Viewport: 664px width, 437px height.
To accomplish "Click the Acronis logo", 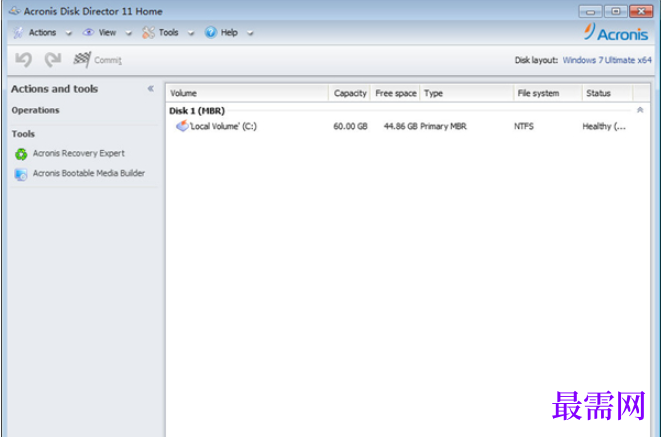I will [x=616, y=33].
